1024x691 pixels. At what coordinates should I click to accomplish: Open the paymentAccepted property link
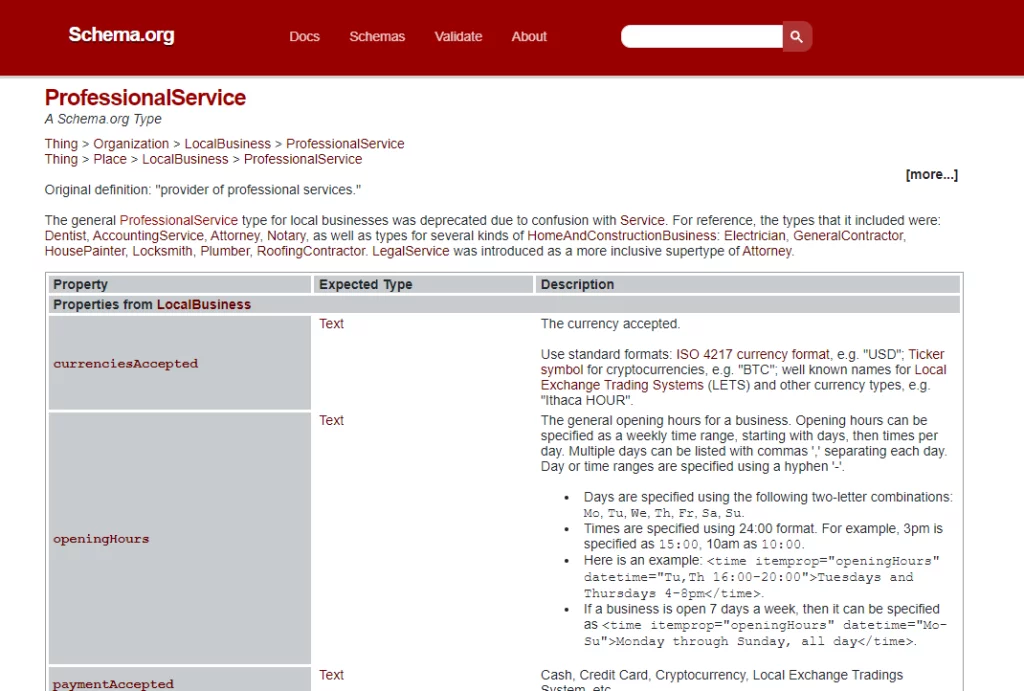click(114, 684)
